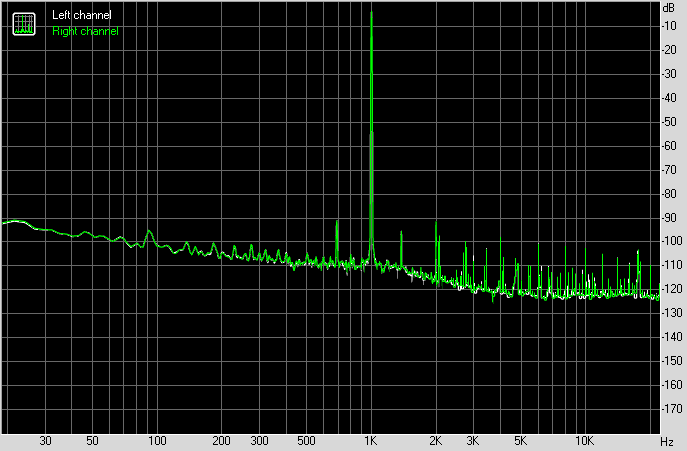
Task: Click the 500 Hz axis label
Action: pyautogui.click(x=306, y=441)
